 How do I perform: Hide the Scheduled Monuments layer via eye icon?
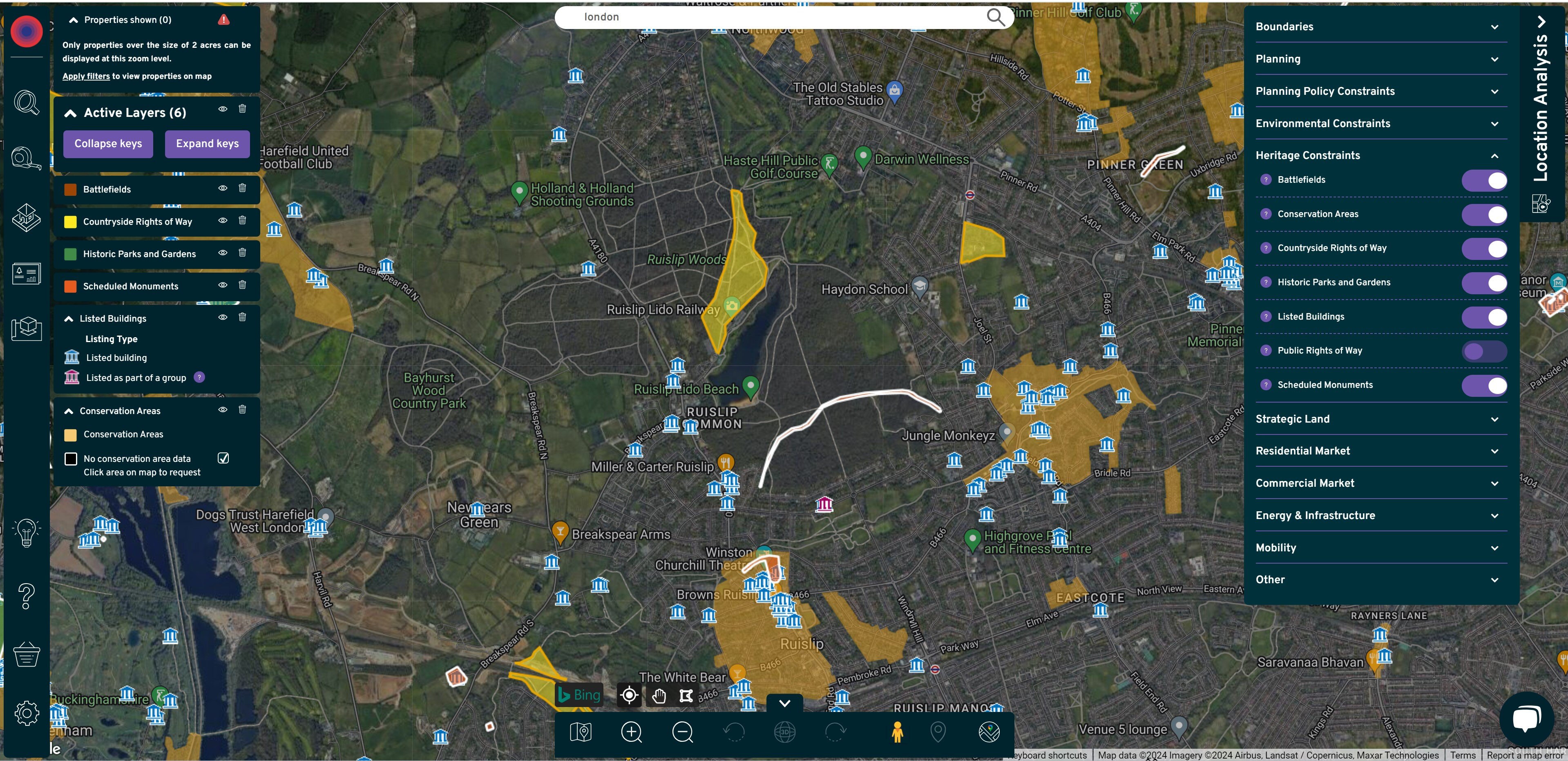pos(223,285)
